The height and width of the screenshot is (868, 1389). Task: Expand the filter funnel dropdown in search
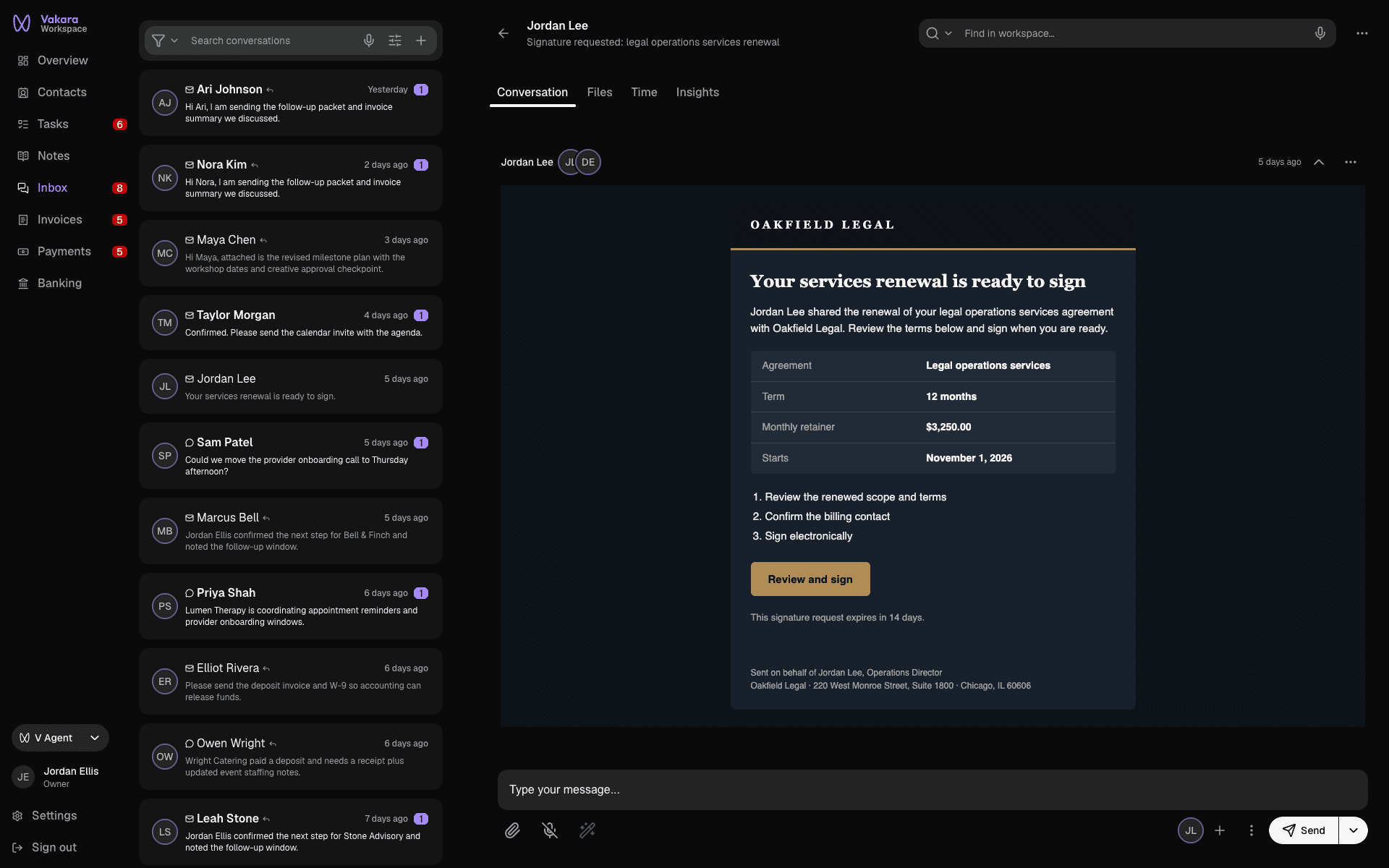click(165, 41)
